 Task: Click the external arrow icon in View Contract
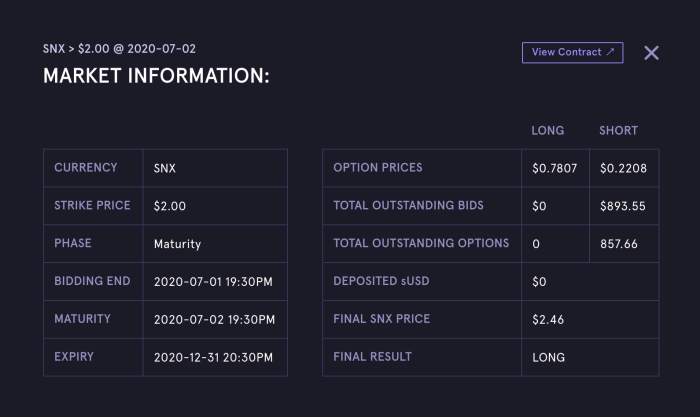(x=610, y=52)
